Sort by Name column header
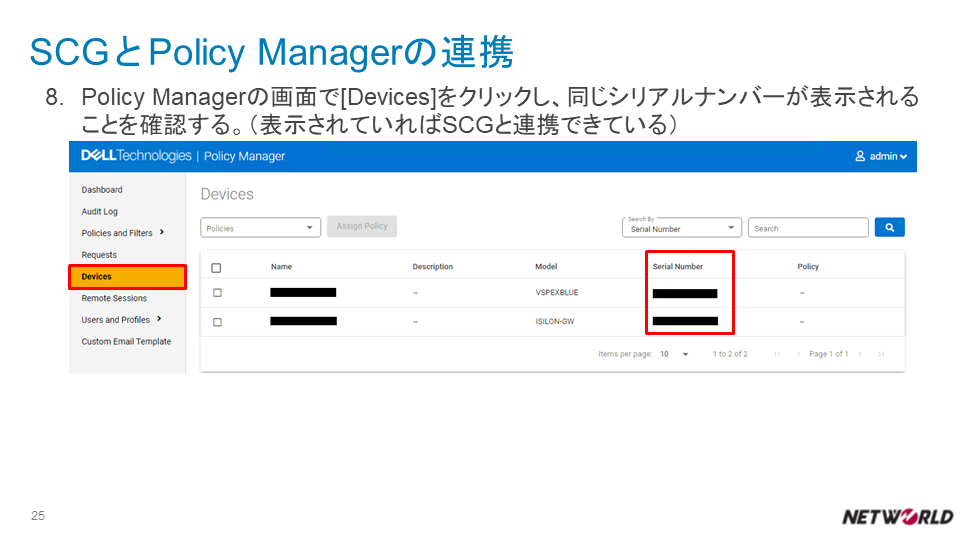Viewport: 960px width, 540px height. [x=281, y=266]
